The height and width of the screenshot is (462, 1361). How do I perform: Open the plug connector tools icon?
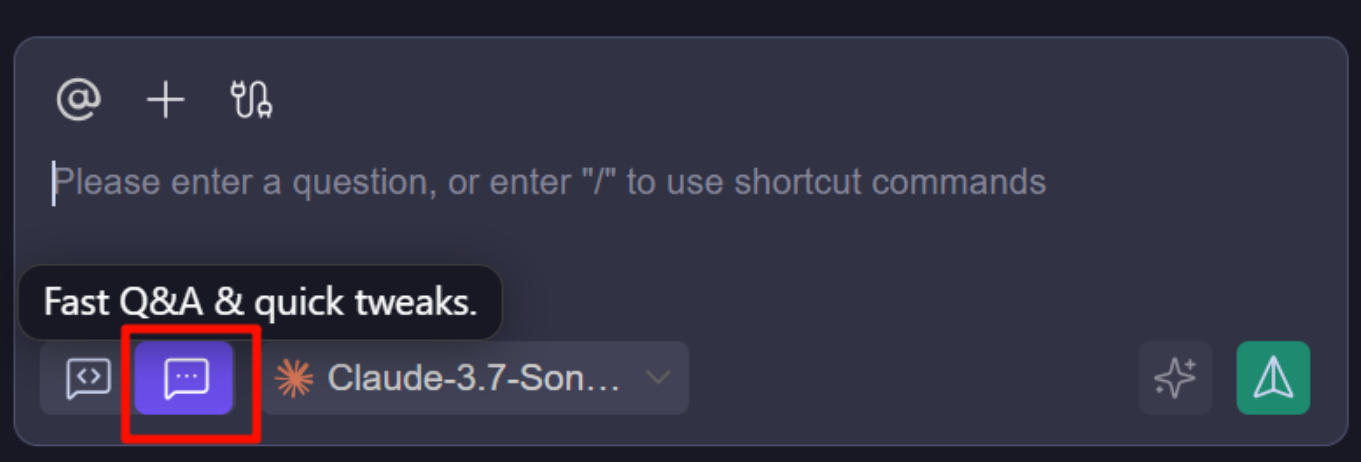(x=252, y=101)
